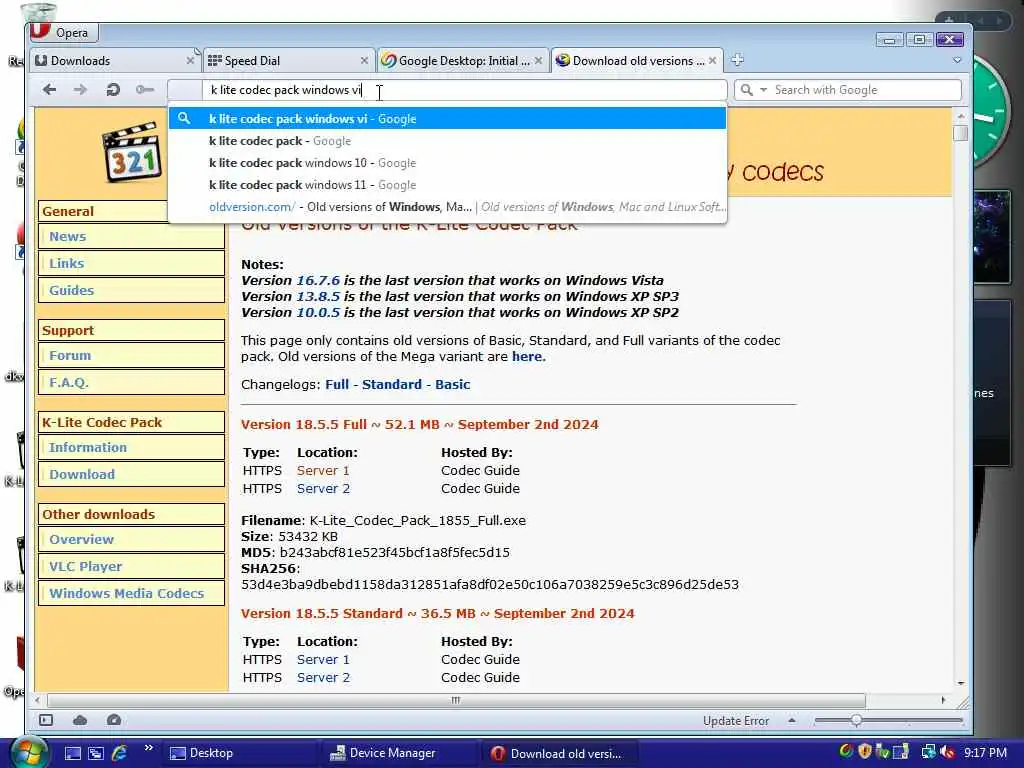This screenshot has height=768, width=1024.
Task: Open the closed tabs dropdown arrow
Action: [957, 60]
